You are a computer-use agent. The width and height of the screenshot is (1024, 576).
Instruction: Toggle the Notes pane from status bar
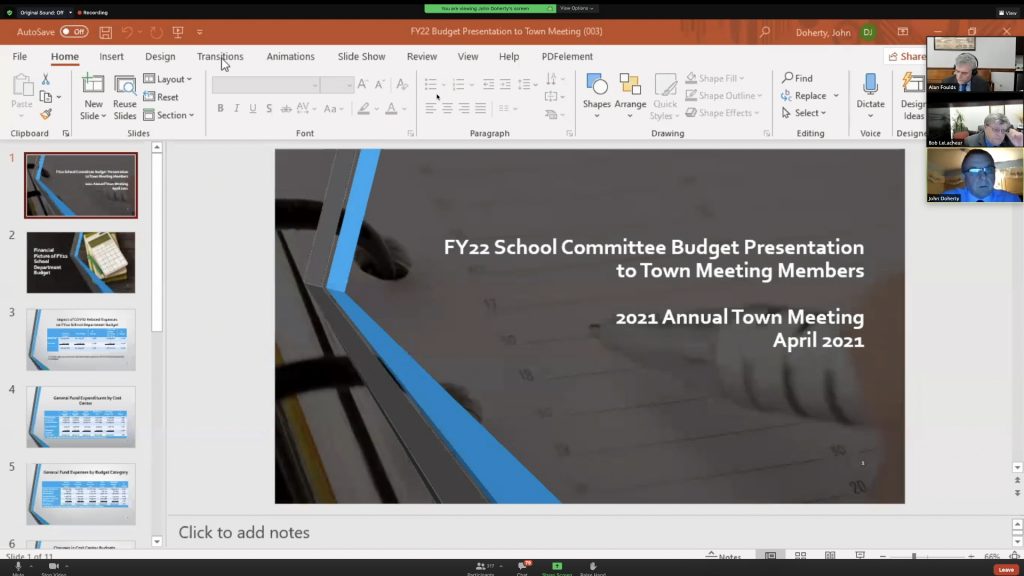[724, 556]
